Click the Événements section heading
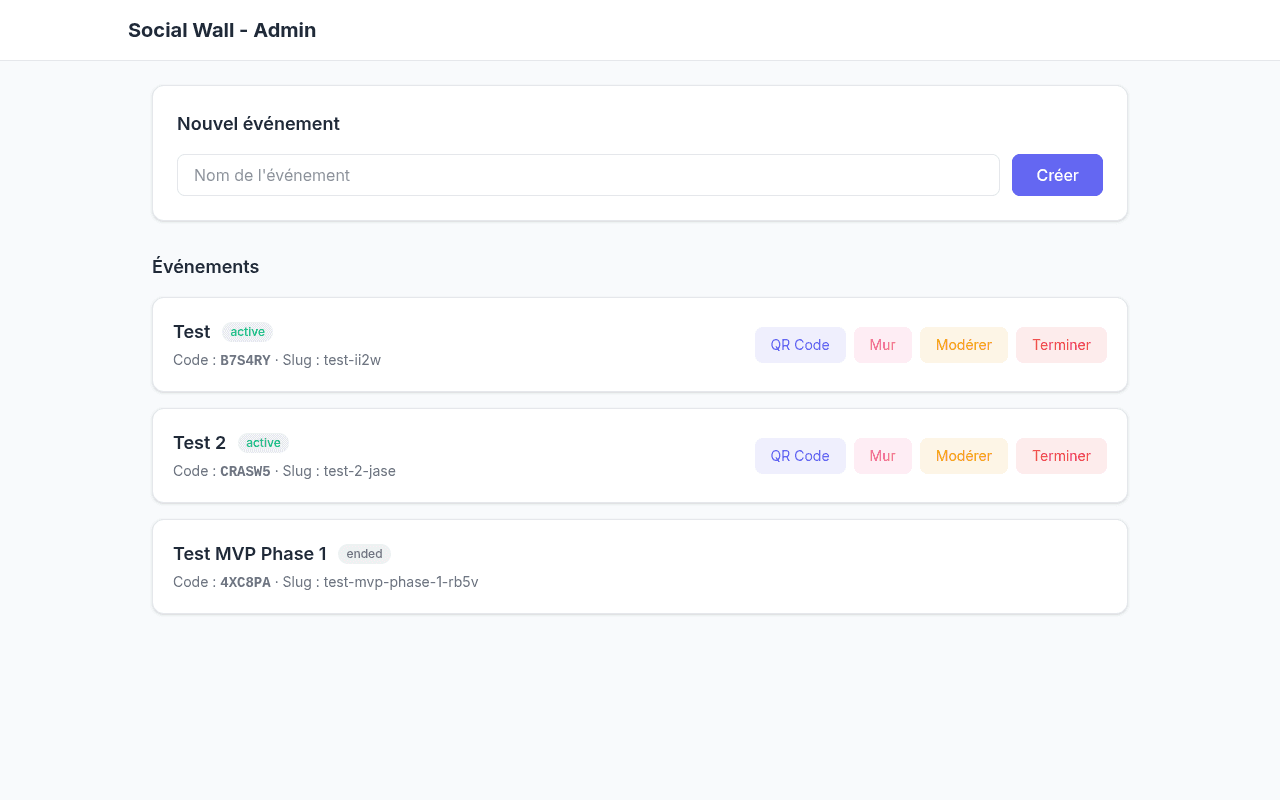Viewport: 1280px width, 800px height. (x=205, y=267)
